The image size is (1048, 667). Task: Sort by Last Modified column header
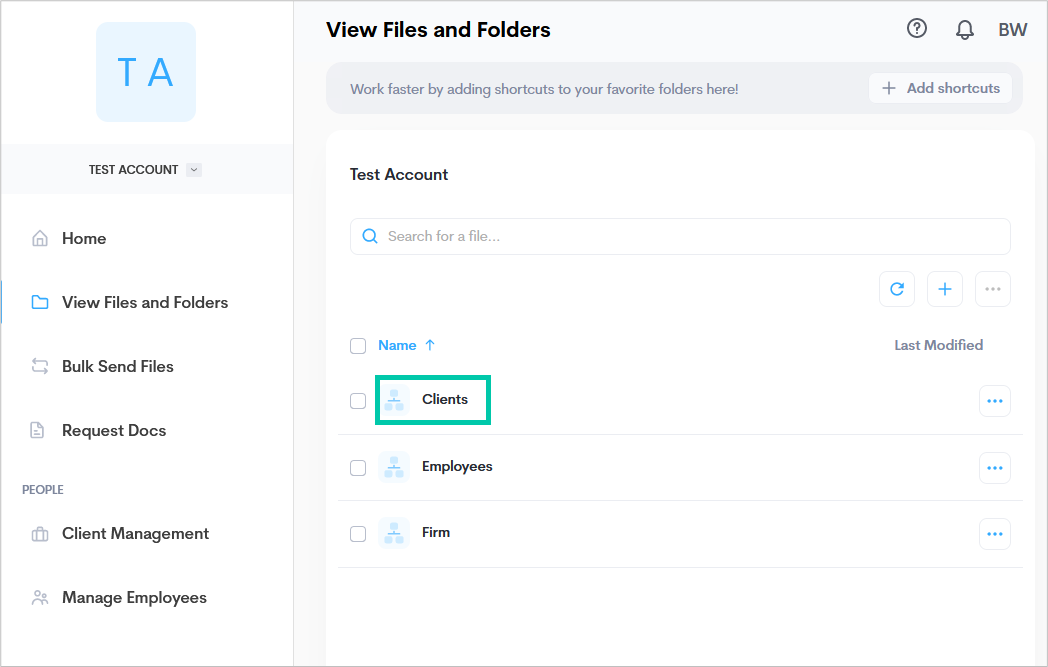[938, 345]
